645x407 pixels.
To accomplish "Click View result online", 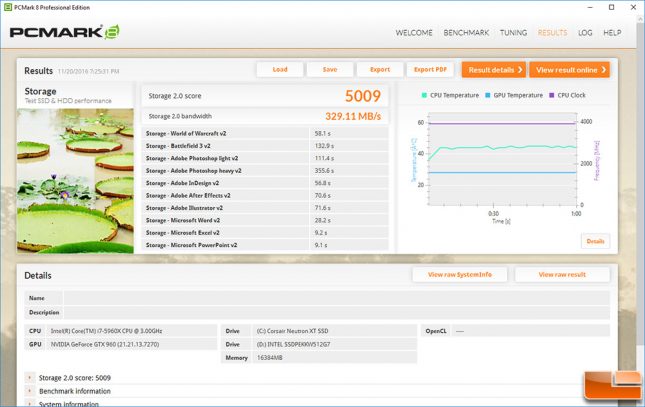I will pos(570,70).
